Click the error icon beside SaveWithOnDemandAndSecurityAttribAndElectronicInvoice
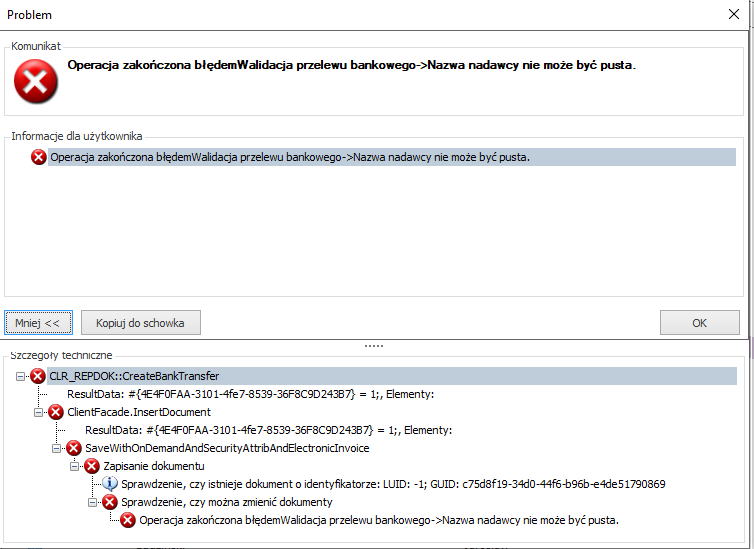The image size is (754, 549). [x=74, y=448]
